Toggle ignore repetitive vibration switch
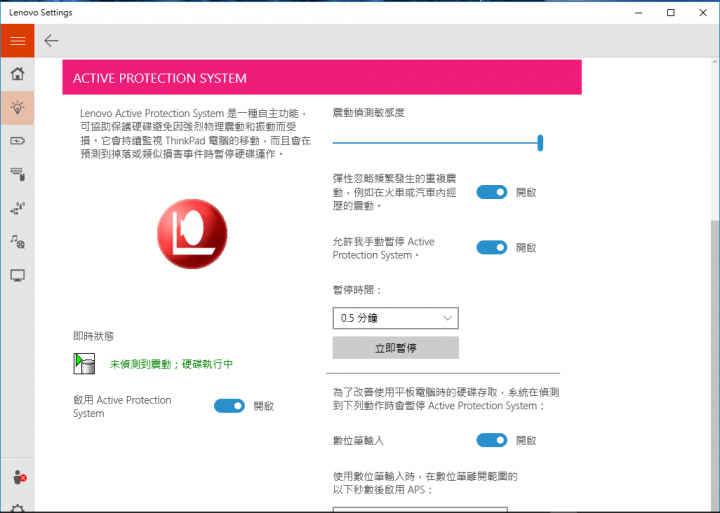This screenshot has height=513, width=720. tap(491, 192)
